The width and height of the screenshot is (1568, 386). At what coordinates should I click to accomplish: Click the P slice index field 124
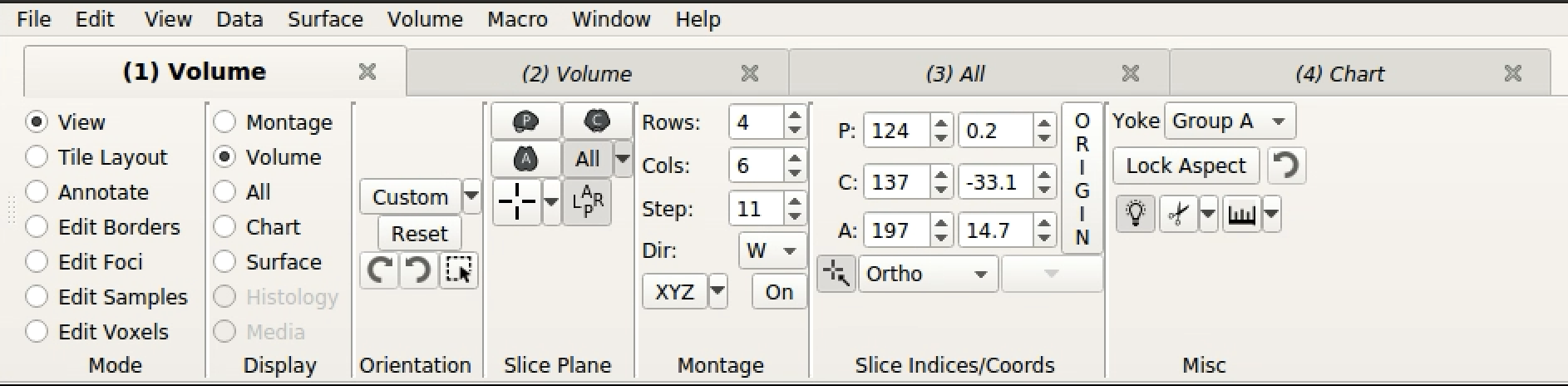[x=897, y=131]
